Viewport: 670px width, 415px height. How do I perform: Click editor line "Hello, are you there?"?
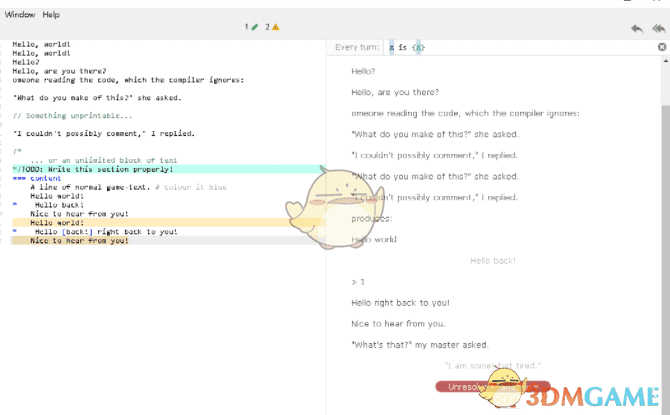pyautogui.click(x=59, y=71)
